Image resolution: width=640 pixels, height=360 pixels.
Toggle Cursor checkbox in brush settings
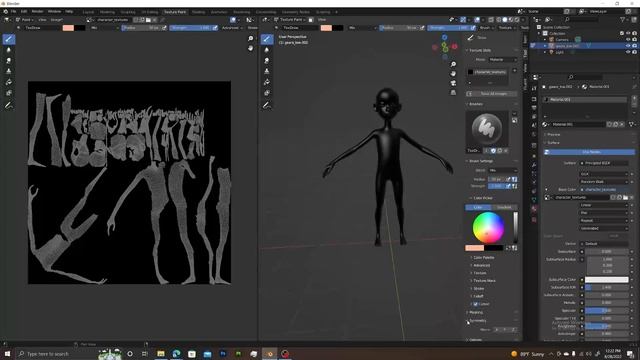pos(476,304)
